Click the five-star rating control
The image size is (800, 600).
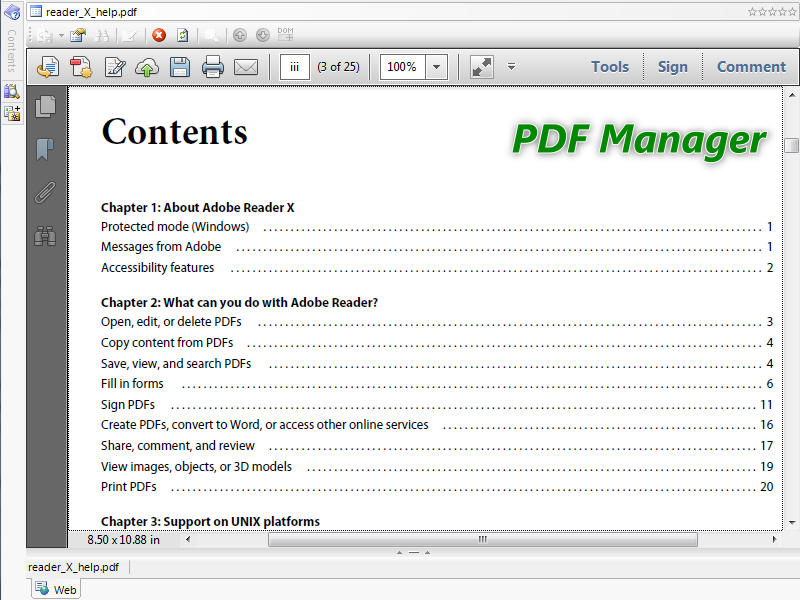[772, 12]
